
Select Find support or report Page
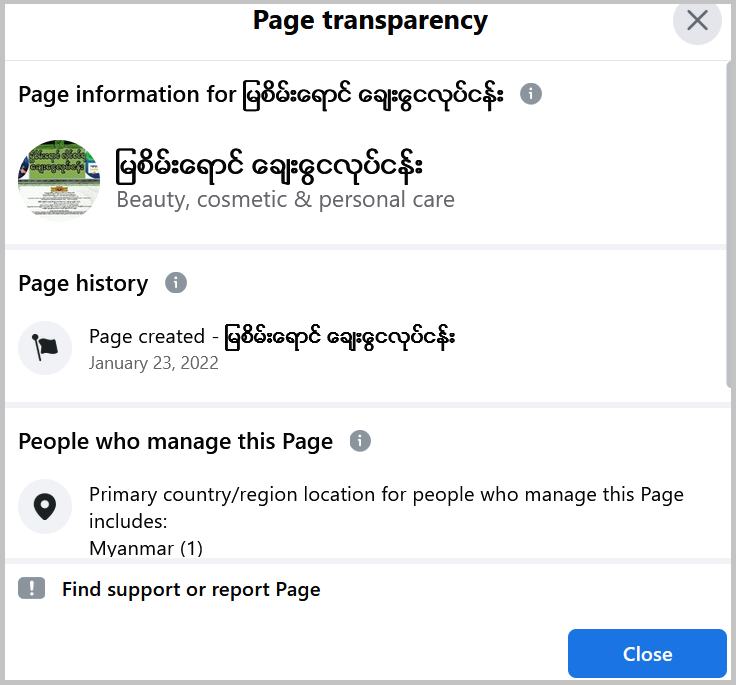coord(191,590)
